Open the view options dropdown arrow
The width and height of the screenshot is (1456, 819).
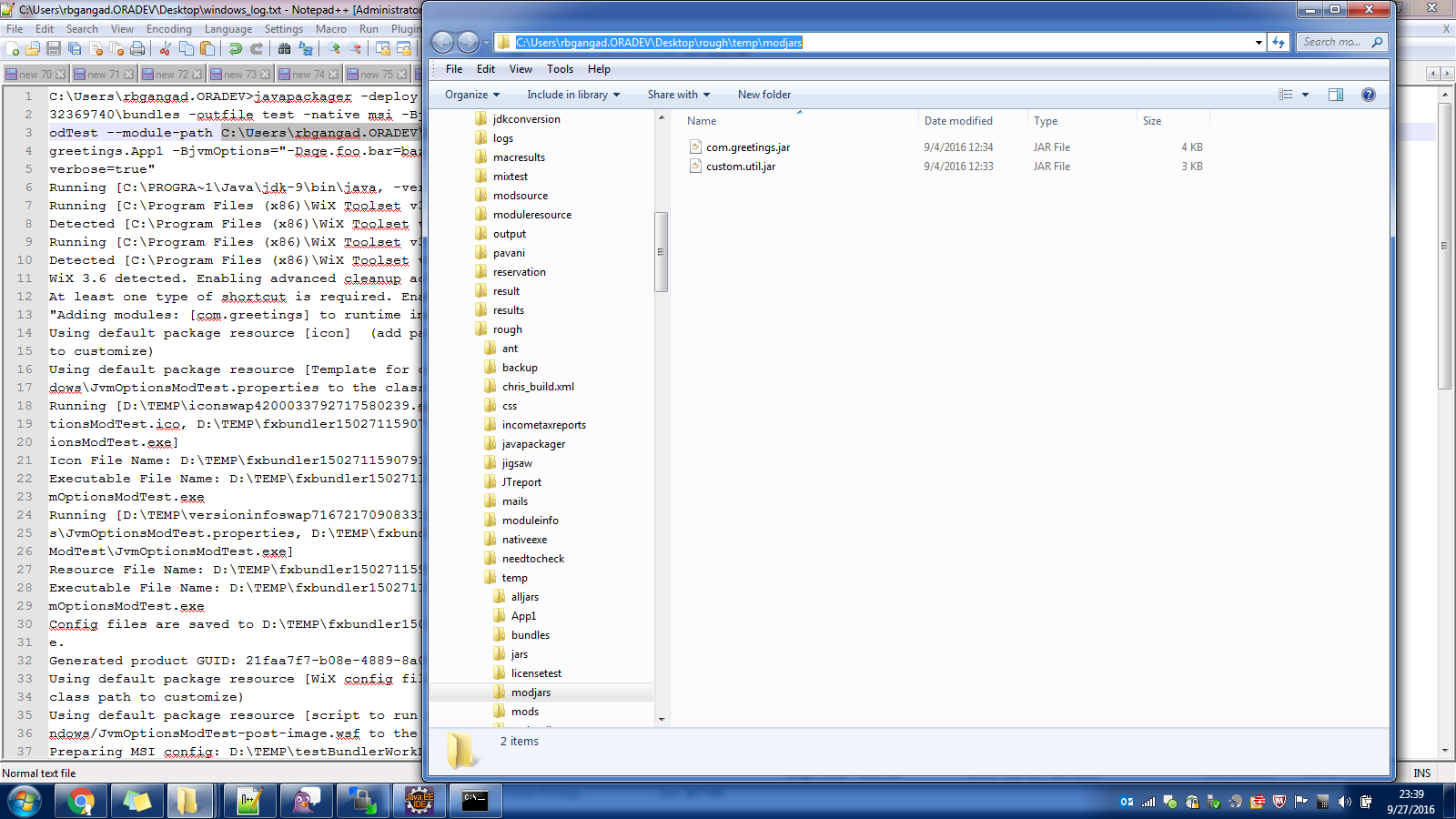(1305, 95)
